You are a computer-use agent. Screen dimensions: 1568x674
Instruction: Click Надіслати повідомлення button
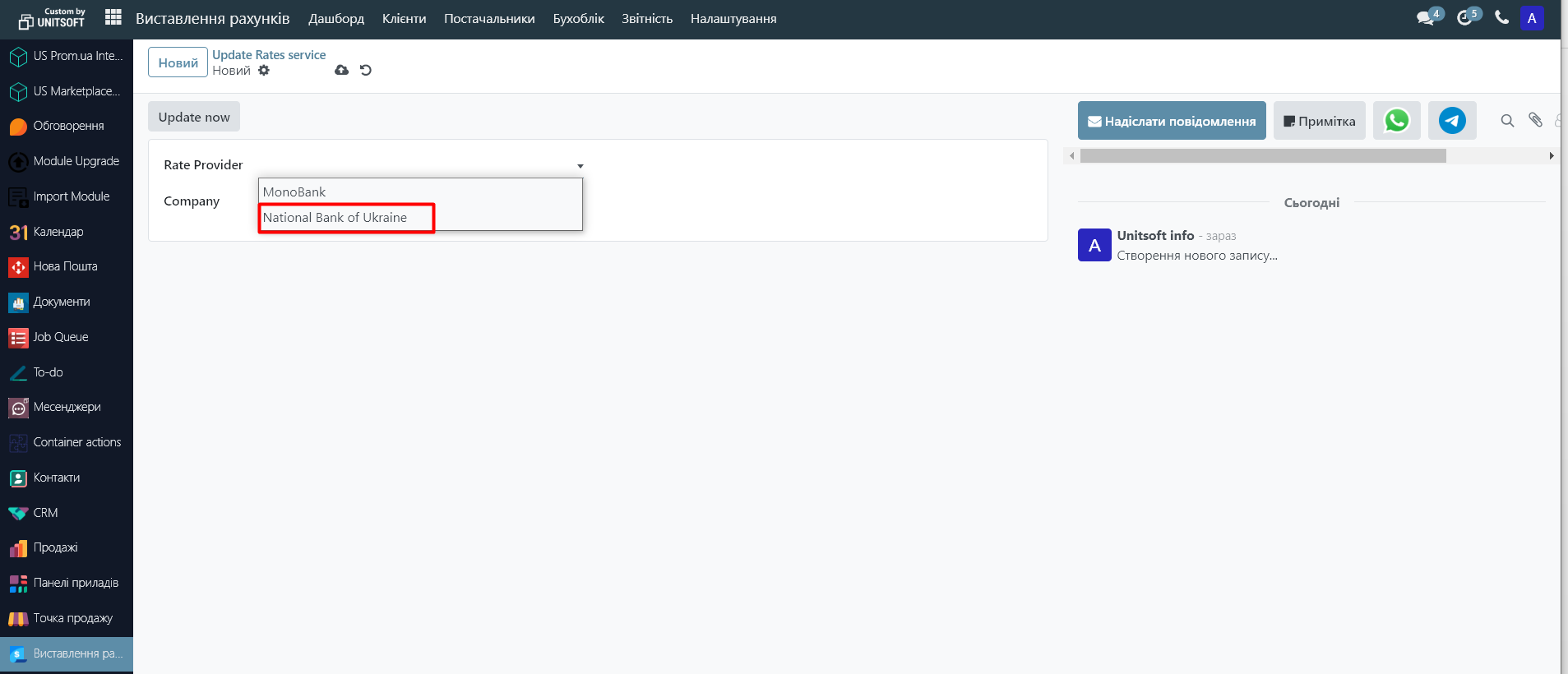pos(1171,121)
